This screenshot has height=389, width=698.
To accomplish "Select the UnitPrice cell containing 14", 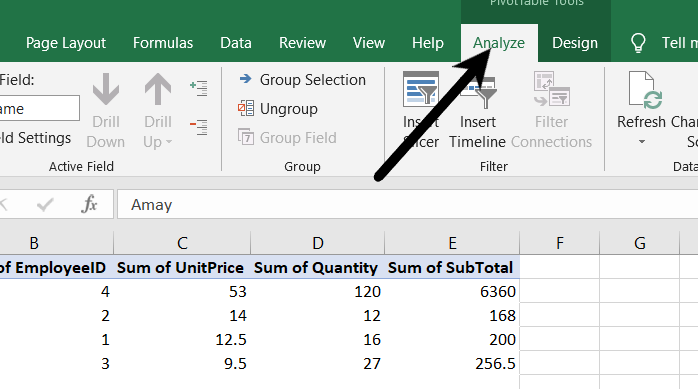I will click(x=182, y=316).
